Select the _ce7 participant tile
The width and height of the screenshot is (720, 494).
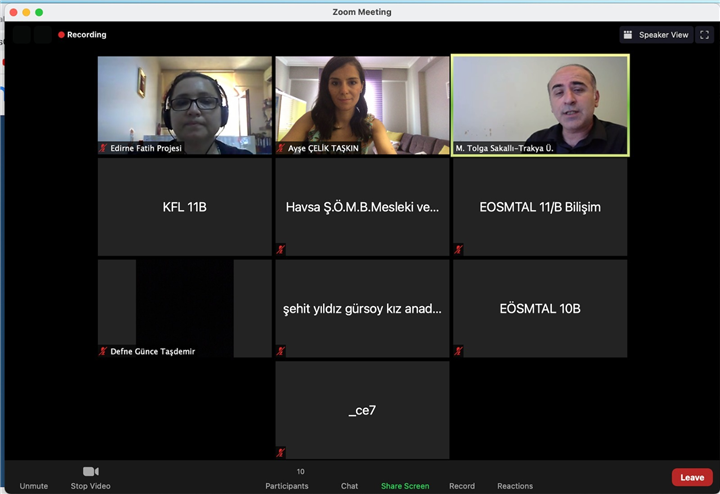362,410
